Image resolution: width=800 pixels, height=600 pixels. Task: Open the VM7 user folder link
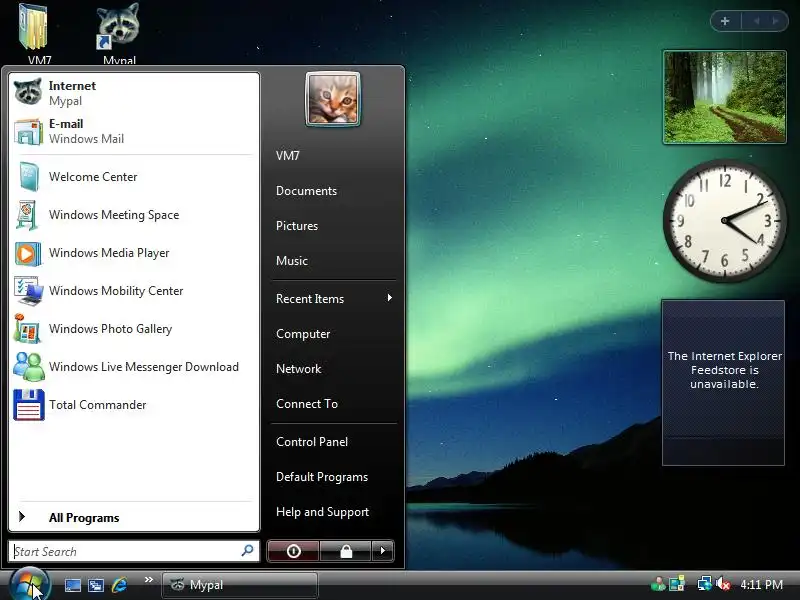coord(333,156)
